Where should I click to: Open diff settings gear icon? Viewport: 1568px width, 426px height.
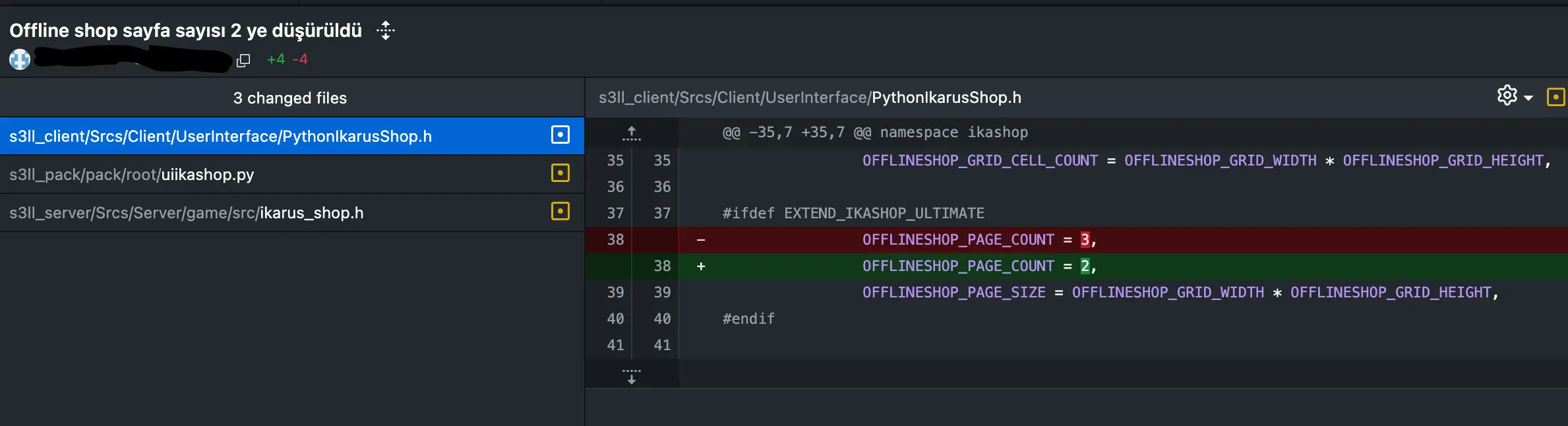(x=1507, y=96)
